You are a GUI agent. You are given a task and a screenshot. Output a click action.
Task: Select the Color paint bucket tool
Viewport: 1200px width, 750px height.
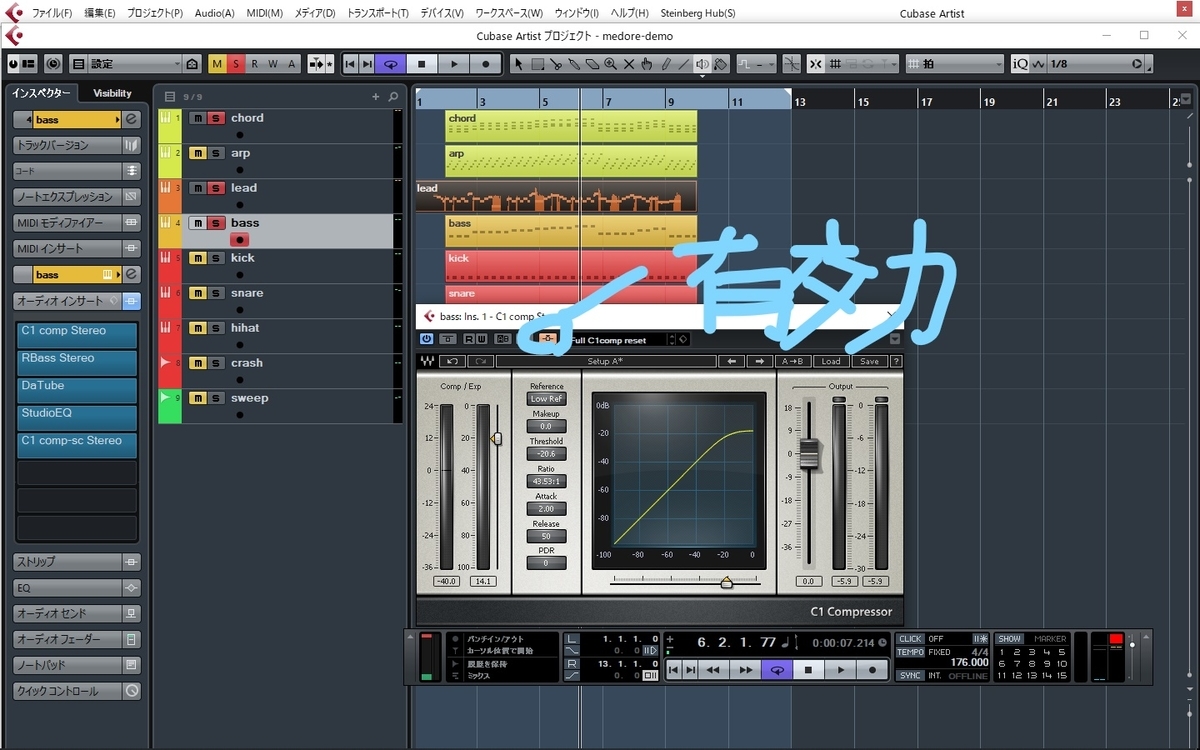720,64
